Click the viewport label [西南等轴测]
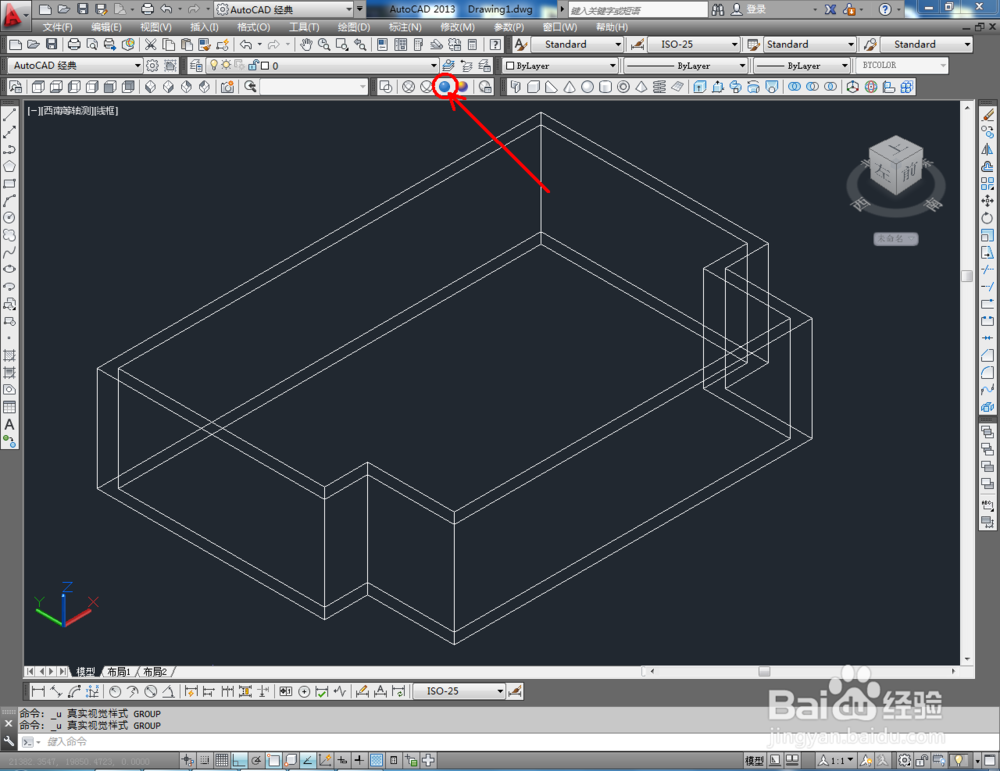 click(68, 111)
